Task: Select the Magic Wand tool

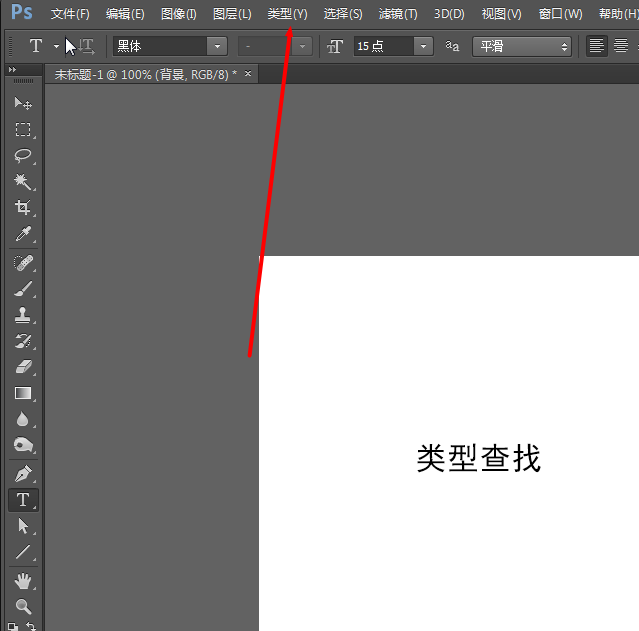Action: (23, 181)
